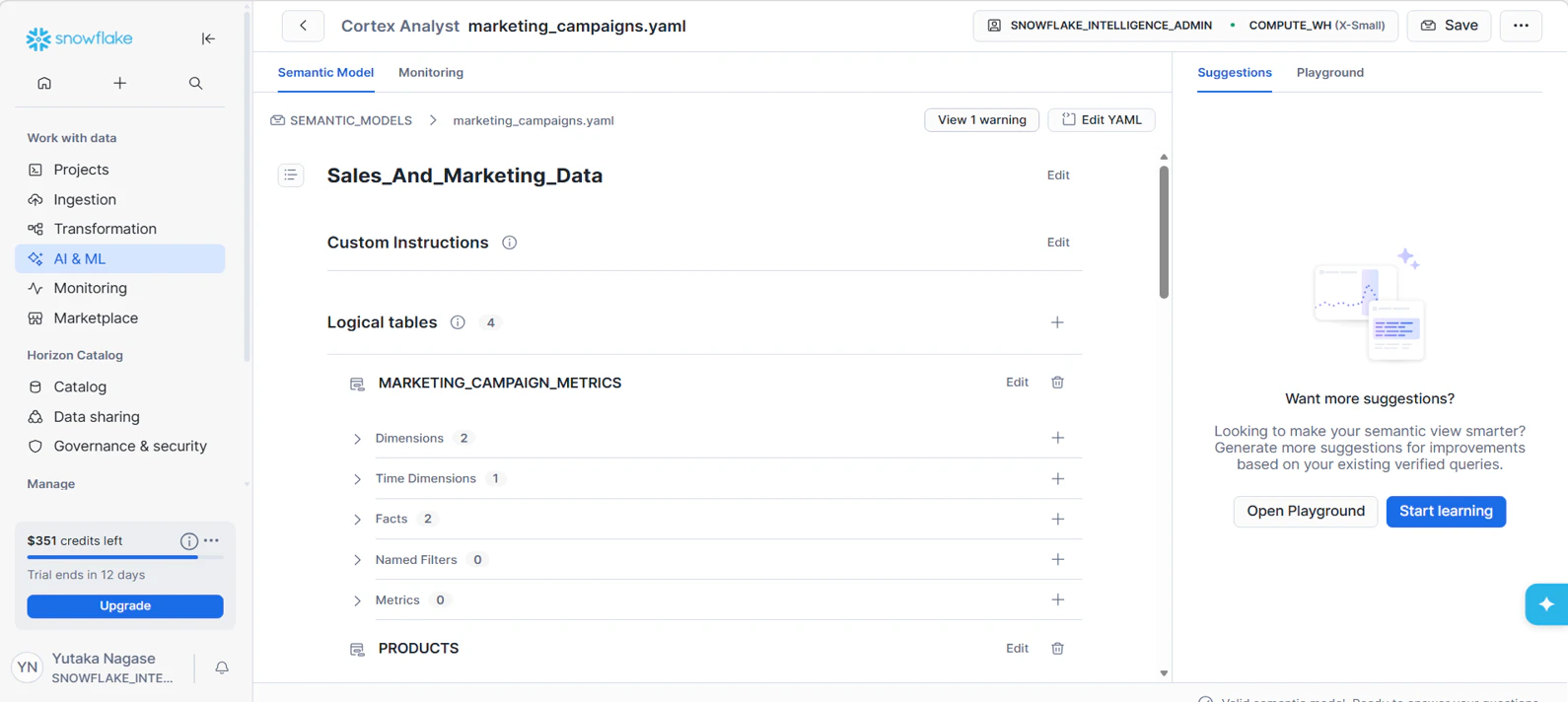Click the YN user avatar
The width and height of the screenshot is (1568, 702).
[x=28, y=667]
